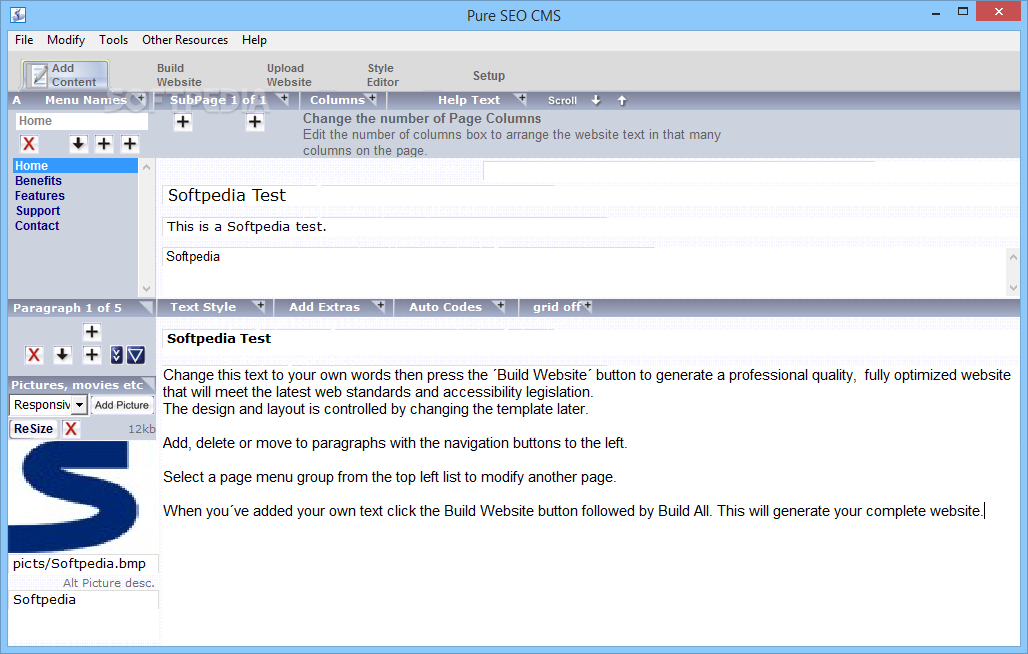This screenshot has width=1028, height=654.
Task: Click the 'A' label before Menu Names
Action: (x=16, y=100)
